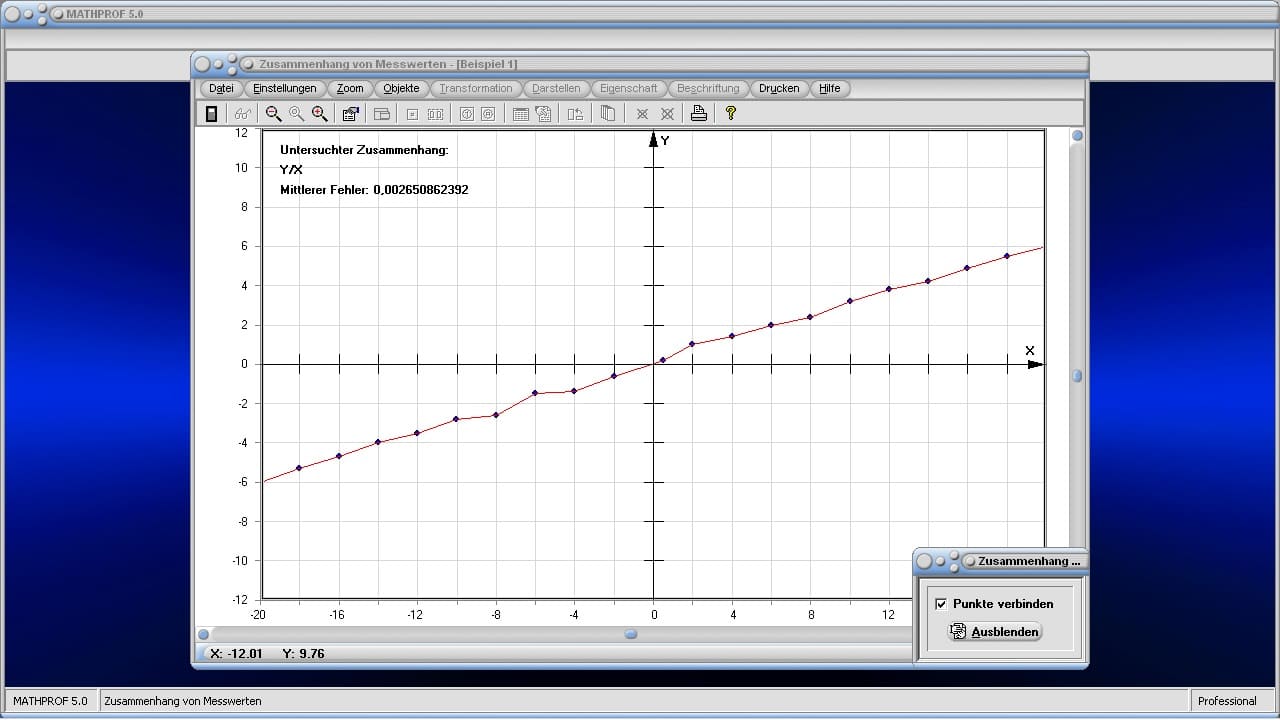1280x720 pixels.
Task: Open the Datei menu
Action: click(x=221, y=88)
